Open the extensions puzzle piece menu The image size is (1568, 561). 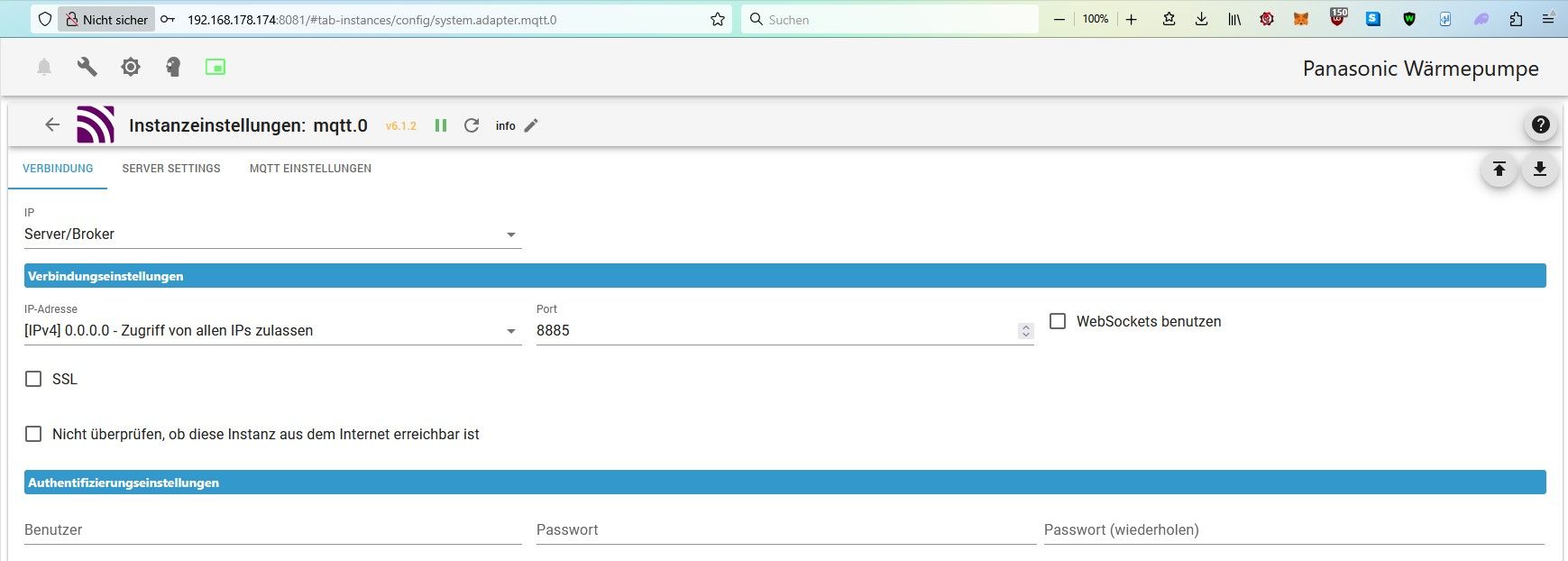click(1516, 19)
